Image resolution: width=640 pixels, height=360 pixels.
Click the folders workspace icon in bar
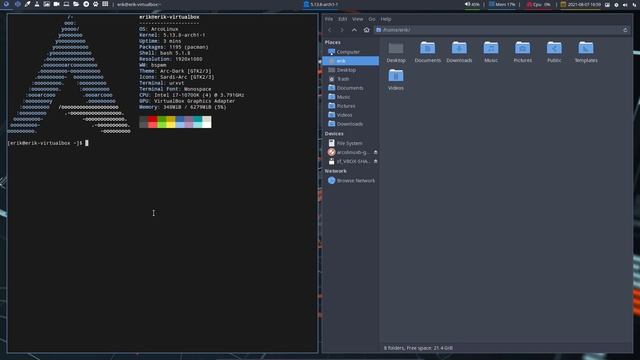pyautogui.click(x=76, y=4)
